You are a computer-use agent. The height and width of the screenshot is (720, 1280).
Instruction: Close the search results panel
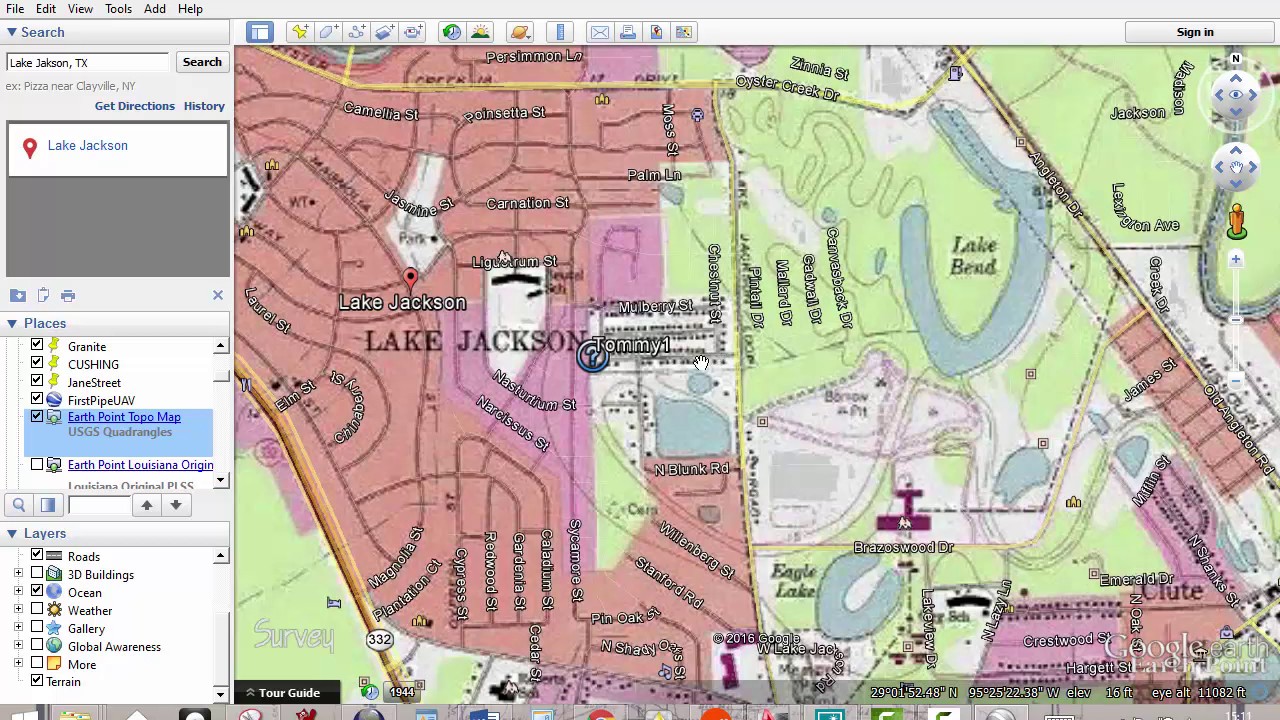click(218, 295)
